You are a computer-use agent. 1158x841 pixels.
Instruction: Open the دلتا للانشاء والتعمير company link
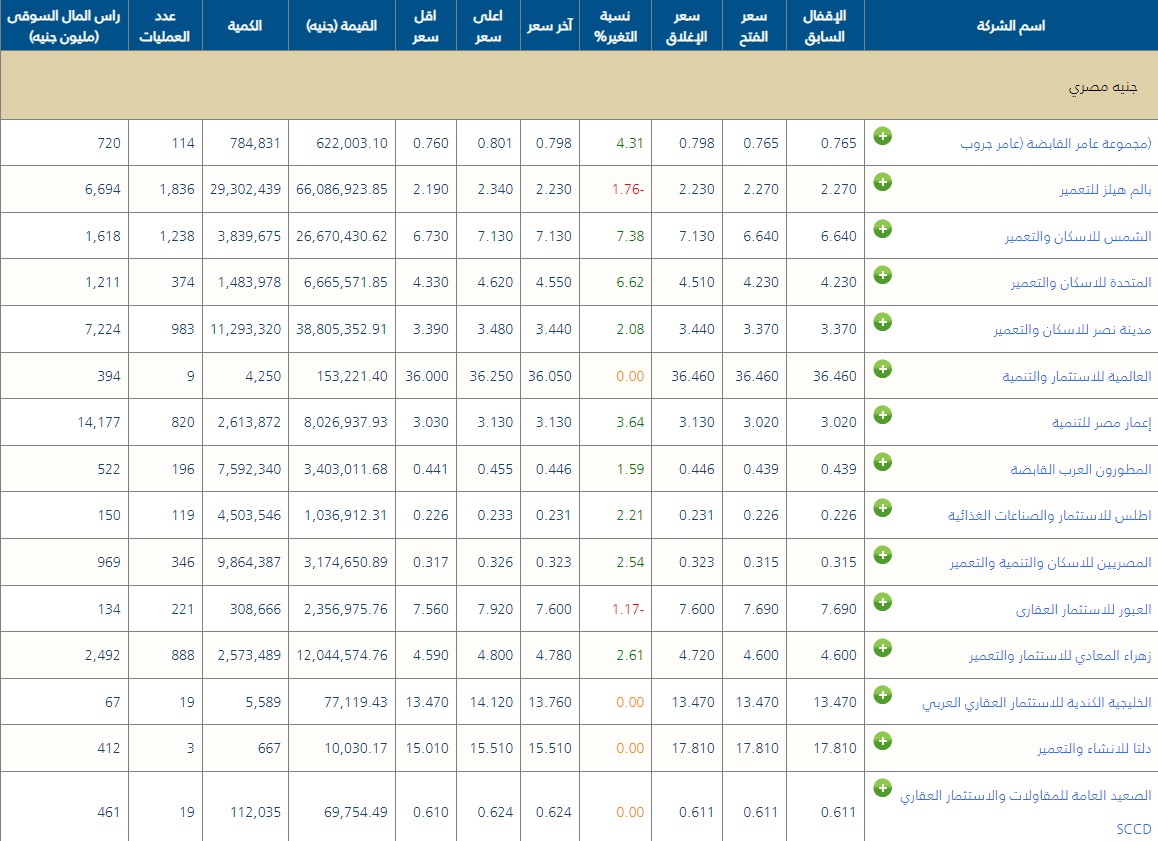(1094, 749)
